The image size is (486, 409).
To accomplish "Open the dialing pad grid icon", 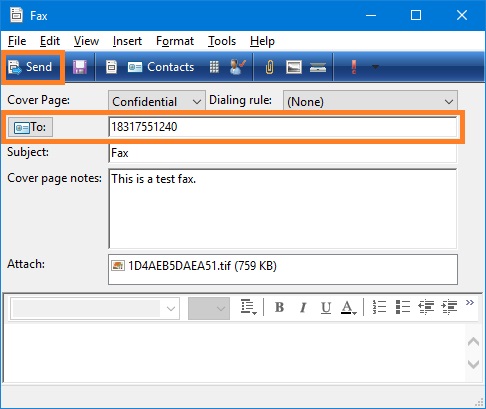I will pyautogui.click(x=214, y=67).
